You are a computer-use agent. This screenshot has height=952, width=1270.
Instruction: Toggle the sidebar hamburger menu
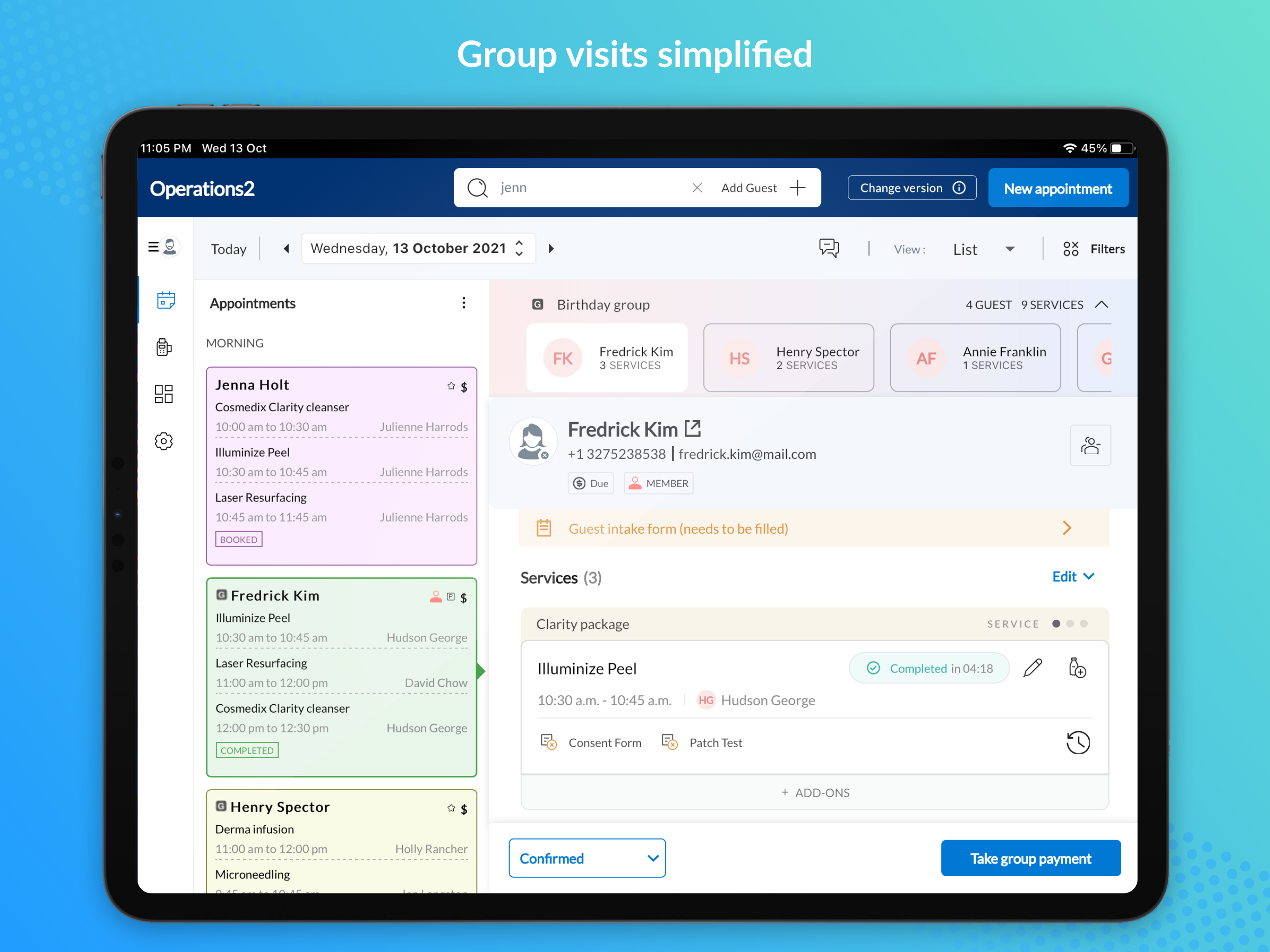click(153, 247)
